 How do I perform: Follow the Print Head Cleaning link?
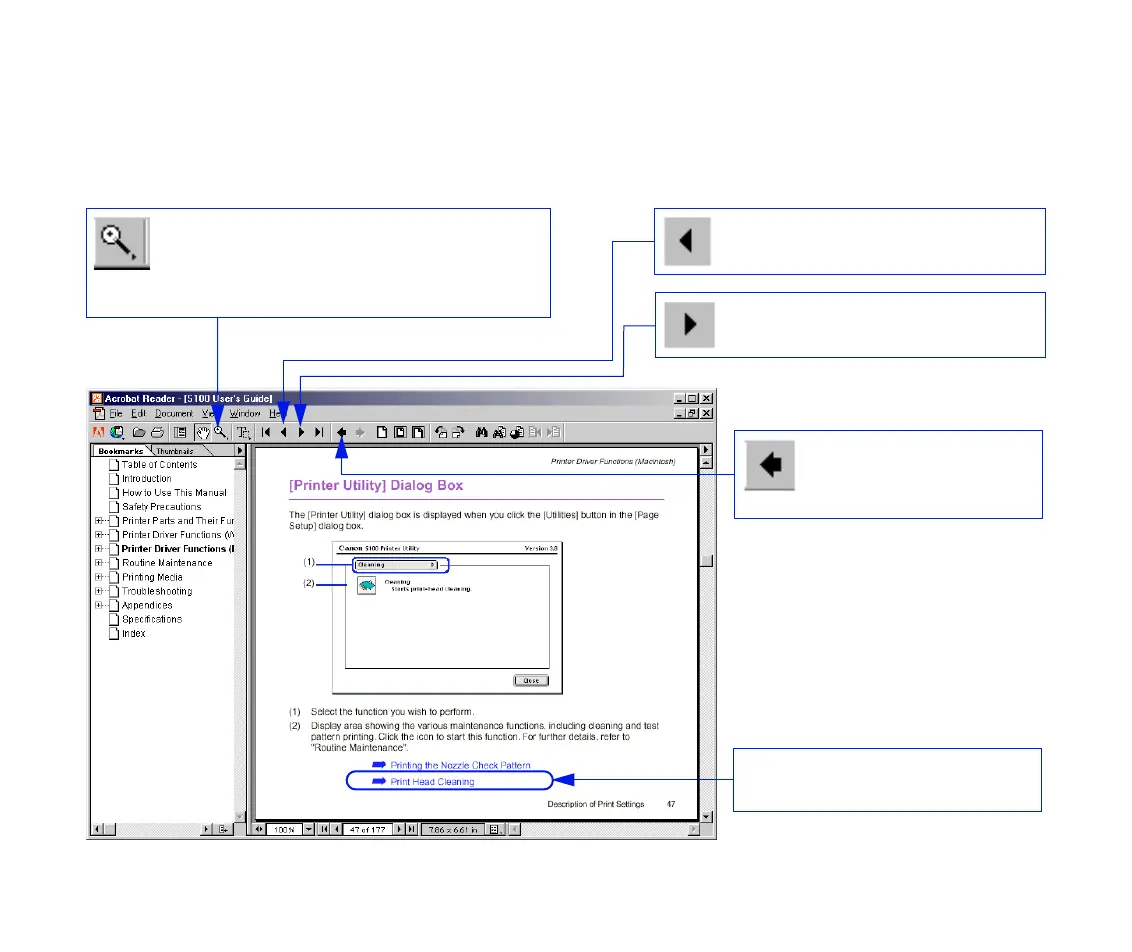432,782
